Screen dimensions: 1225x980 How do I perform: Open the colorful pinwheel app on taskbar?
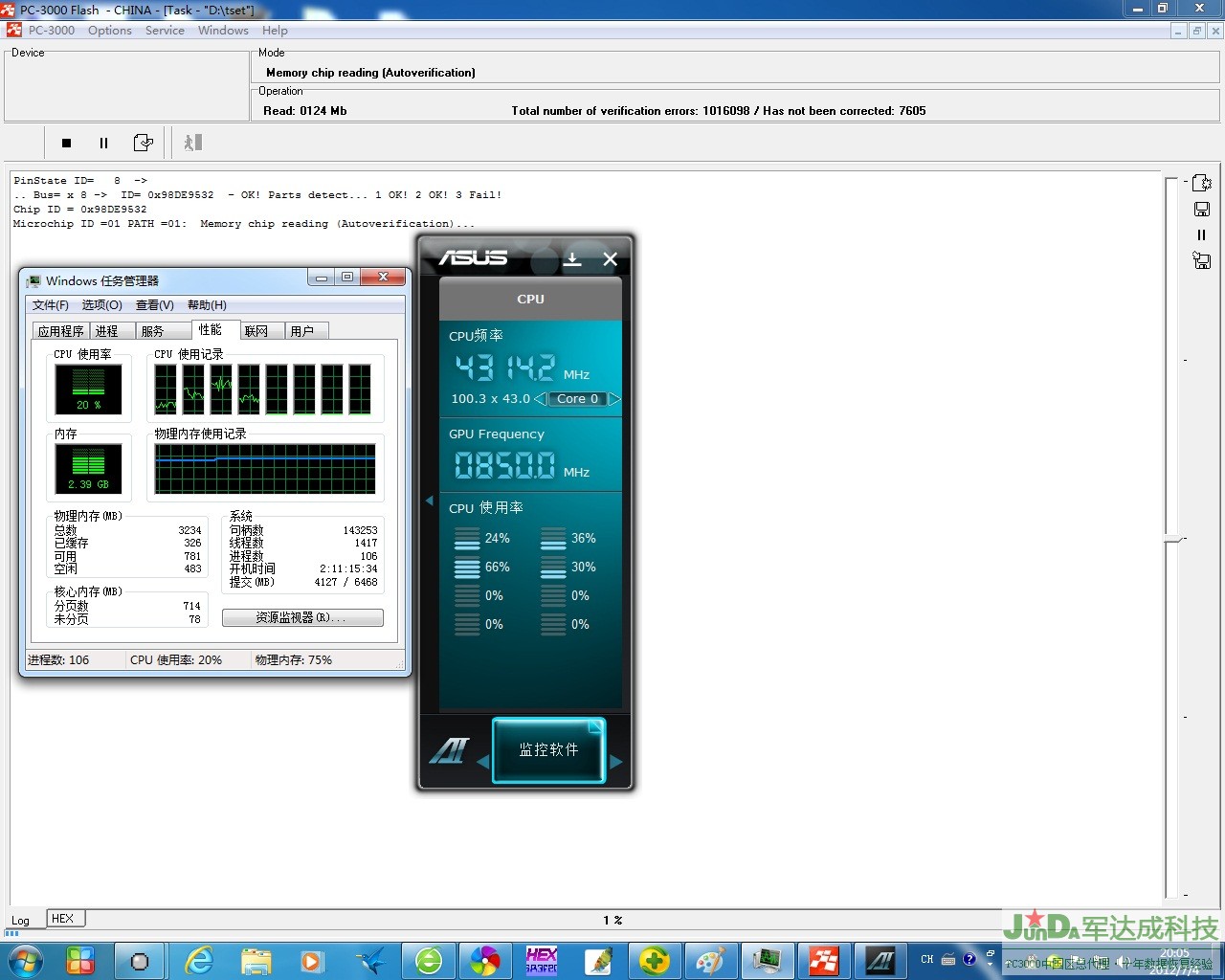[485, 961]
